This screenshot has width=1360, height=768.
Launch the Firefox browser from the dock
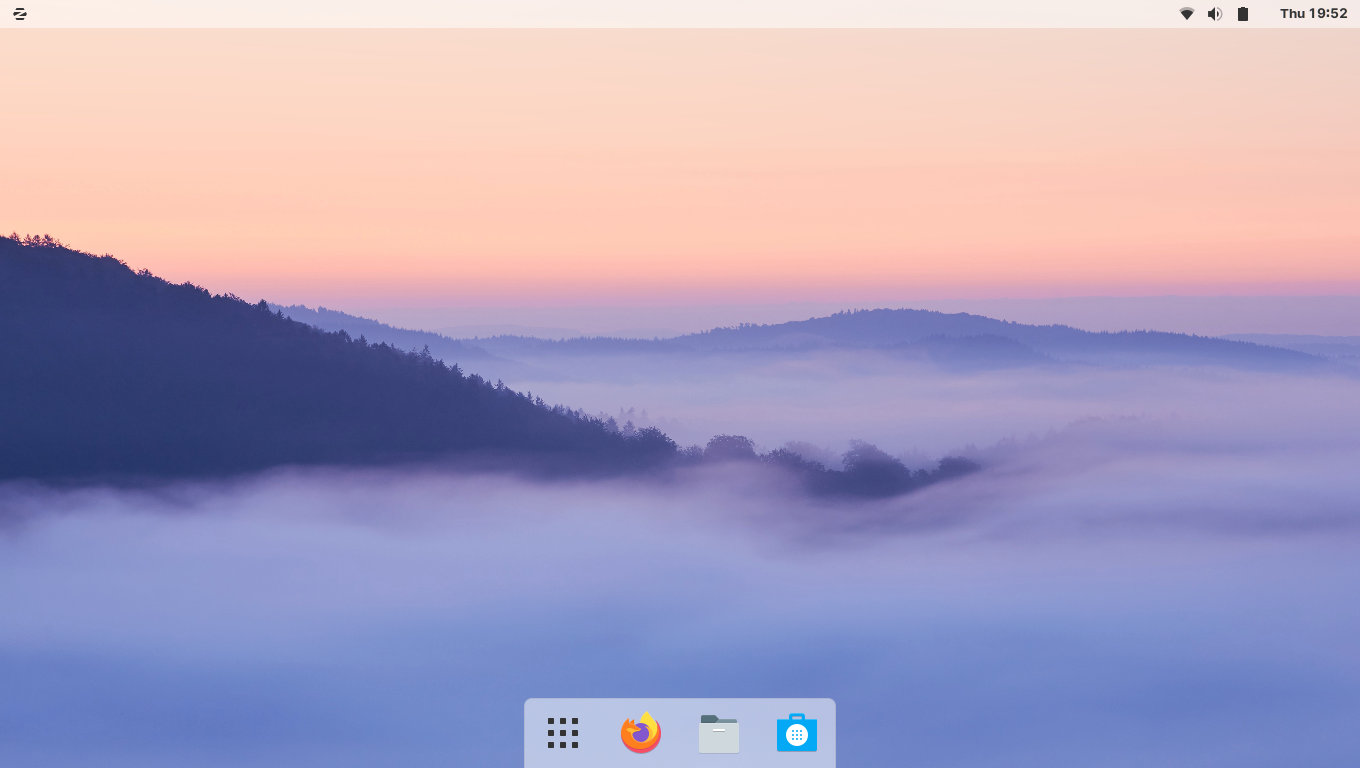[640, 733]
